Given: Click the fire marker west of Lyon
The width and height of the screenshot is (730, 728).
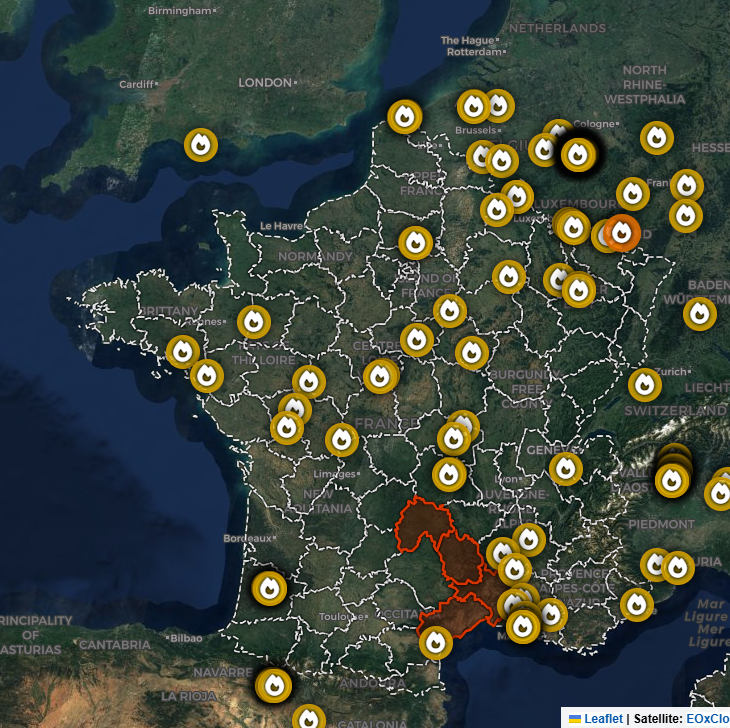Looking at the screenshot, I should coord(449,475).
